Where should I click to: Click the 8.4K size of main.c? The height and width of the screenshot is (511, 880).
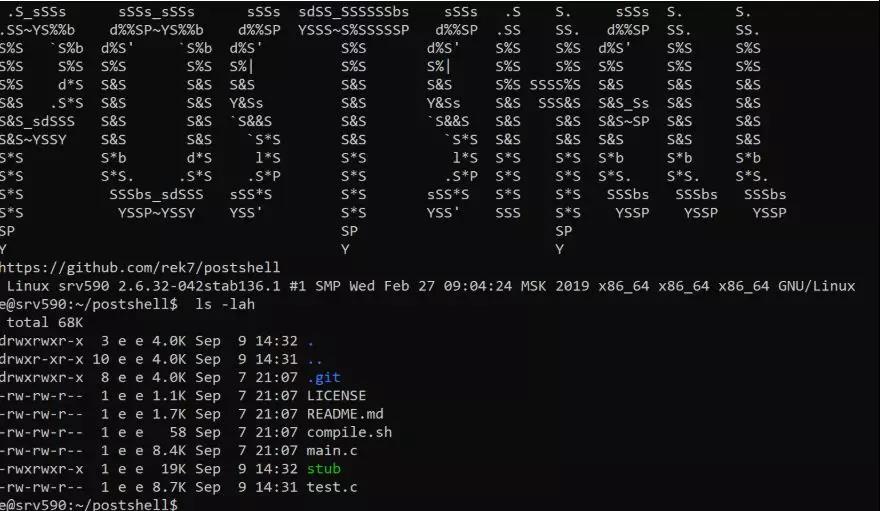(169, 450)
